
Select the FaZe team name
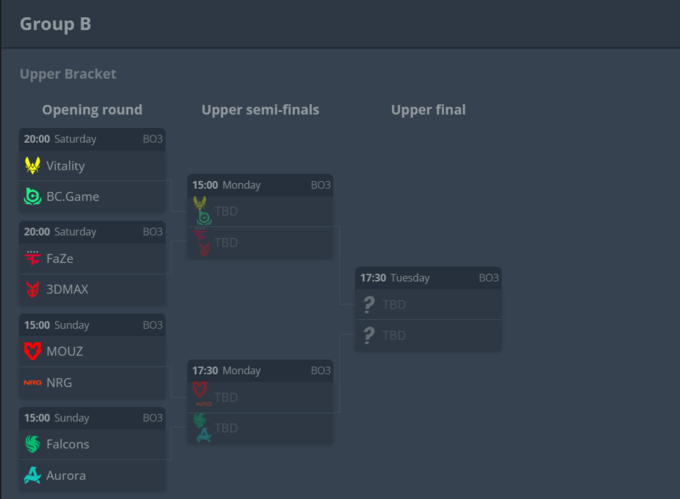point(60,258)
